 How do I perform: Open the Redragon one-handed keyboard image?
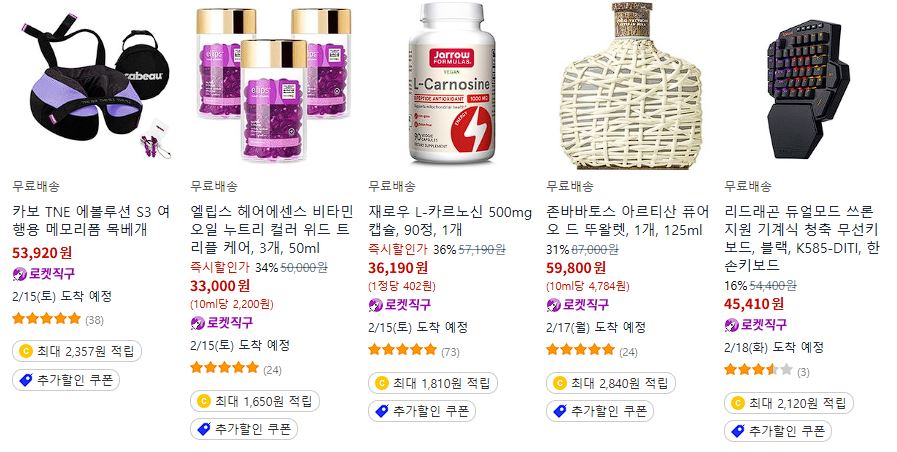pos(808,86)
